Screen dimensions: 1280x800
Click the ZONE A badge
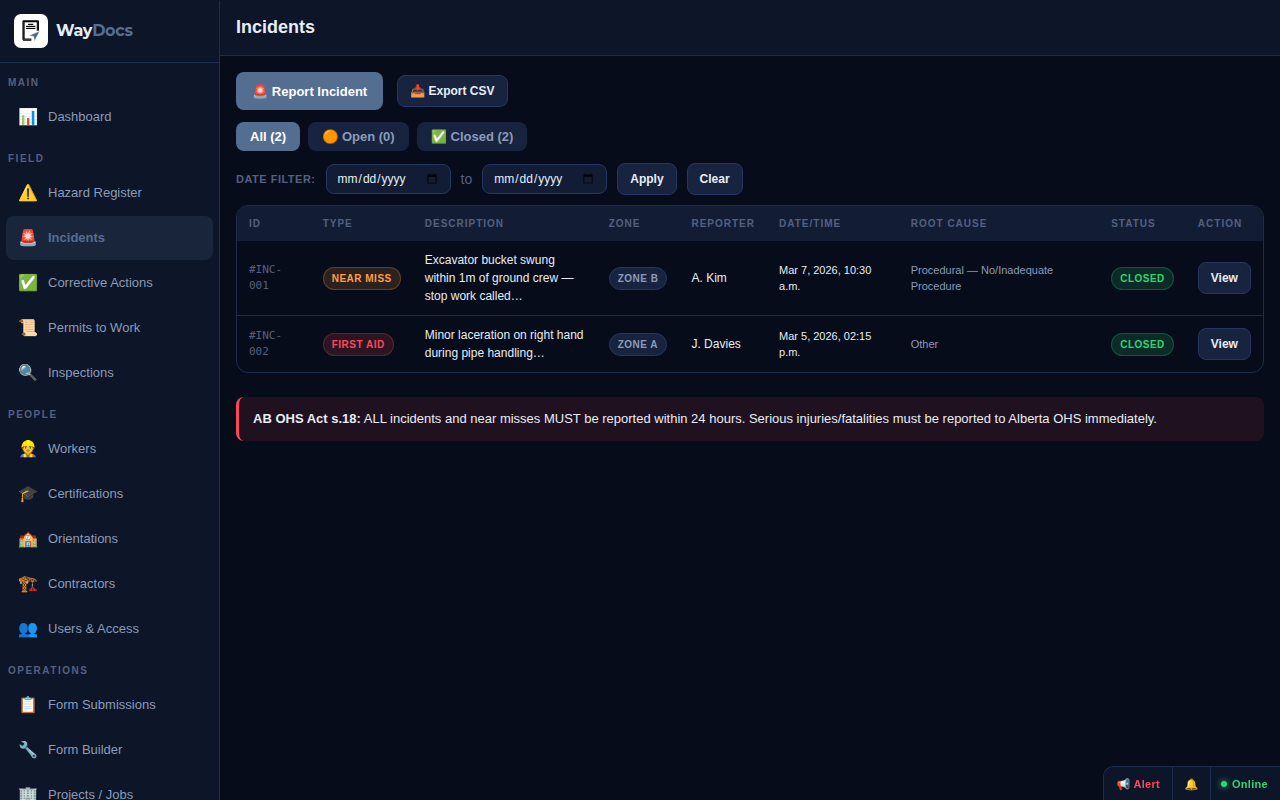click(x=638, y=344)
